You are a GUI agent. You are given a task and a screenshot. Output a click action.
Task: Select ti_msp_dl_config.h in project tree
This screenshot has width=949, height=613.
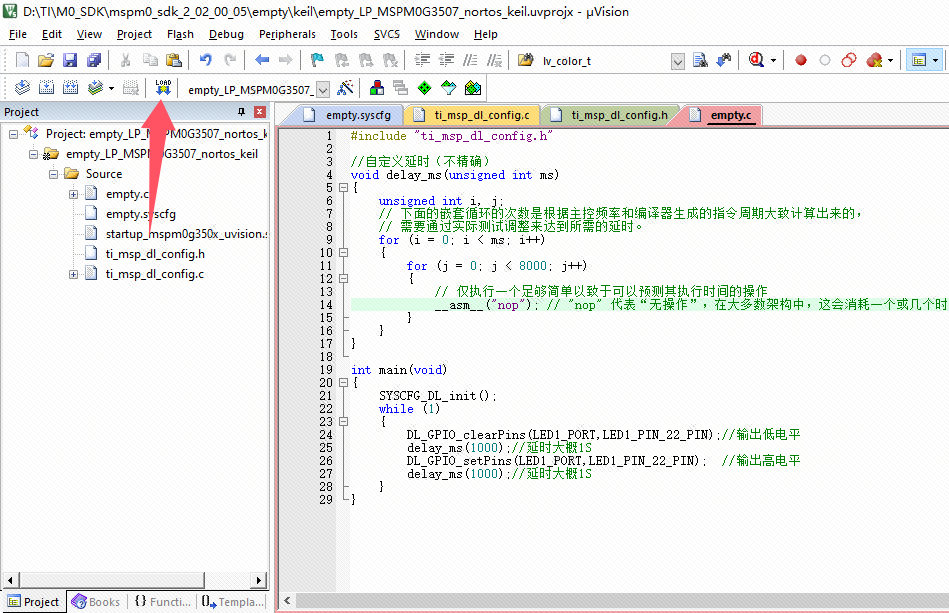[155, 254]
